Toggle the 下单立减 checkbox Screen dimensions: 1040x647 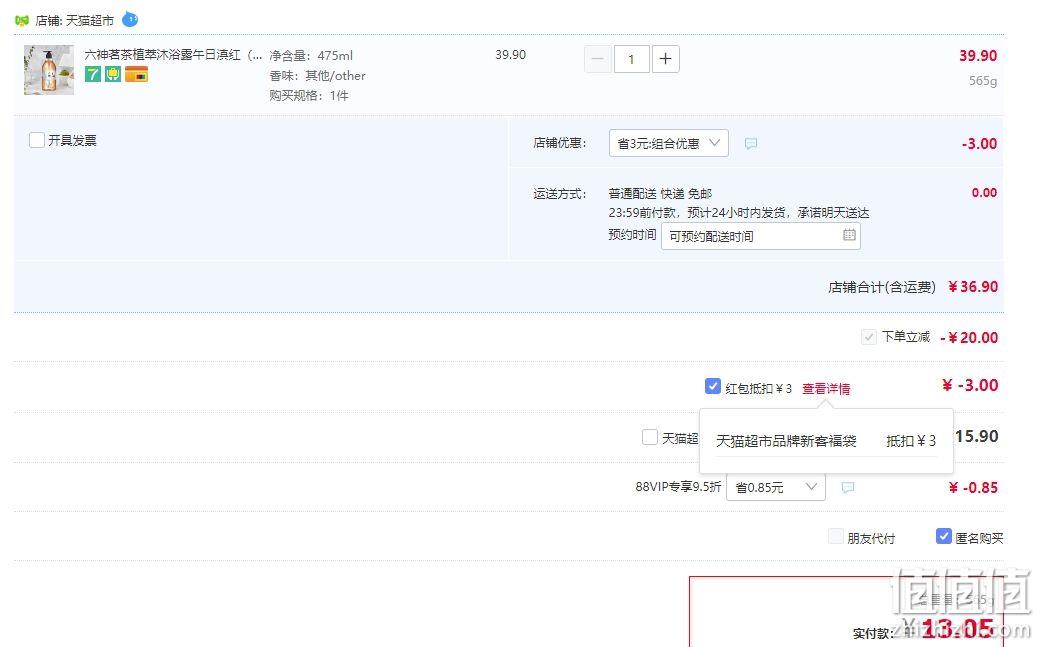tap(869, 337)
